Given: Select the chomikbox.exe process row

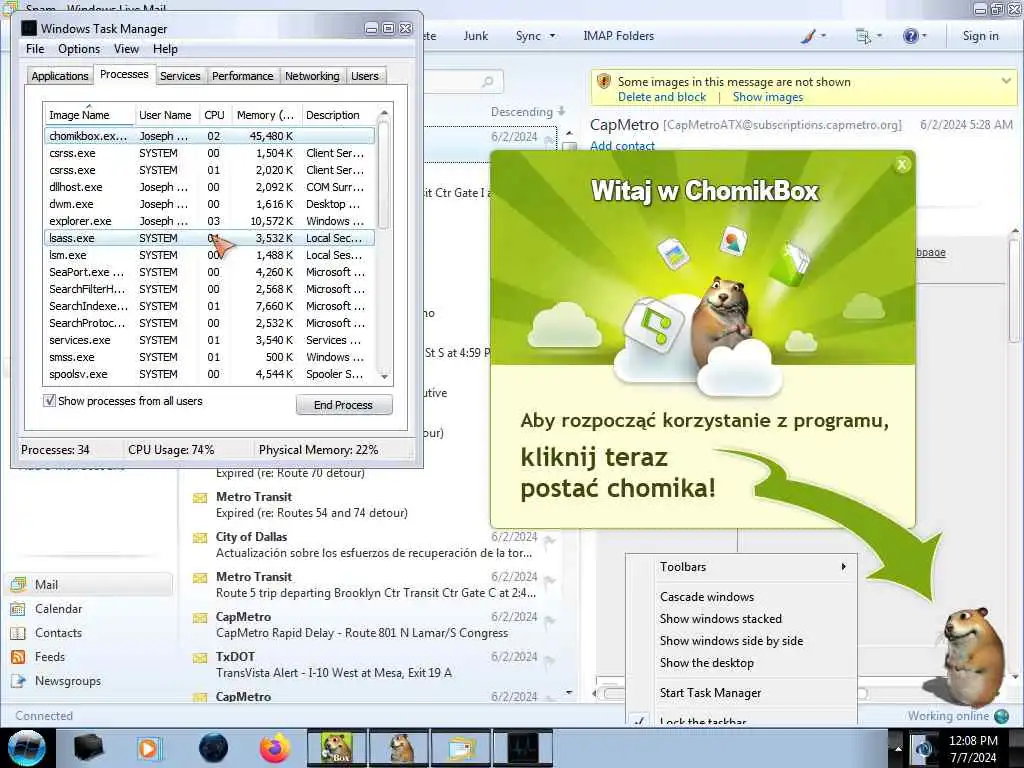Looking at the screenshot, I should (x=210, y=136).
